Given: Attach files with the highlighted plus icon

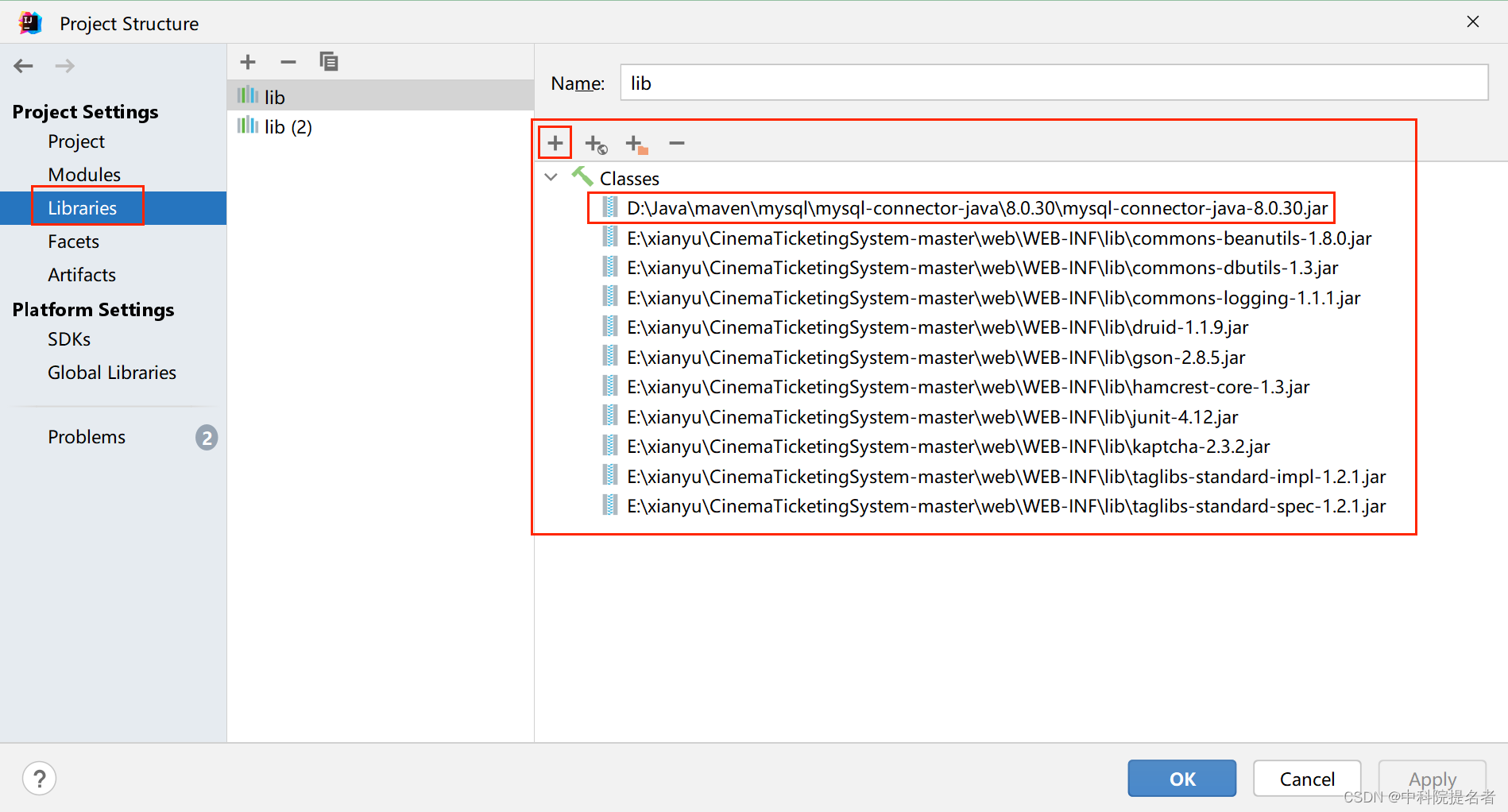Looking at the screenshot, I should coord(555,143).
